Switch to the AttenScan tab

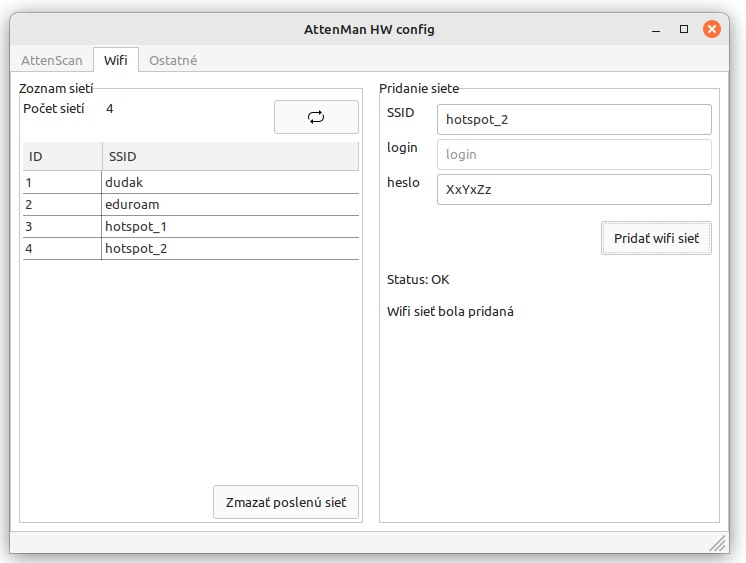point(51,60)
